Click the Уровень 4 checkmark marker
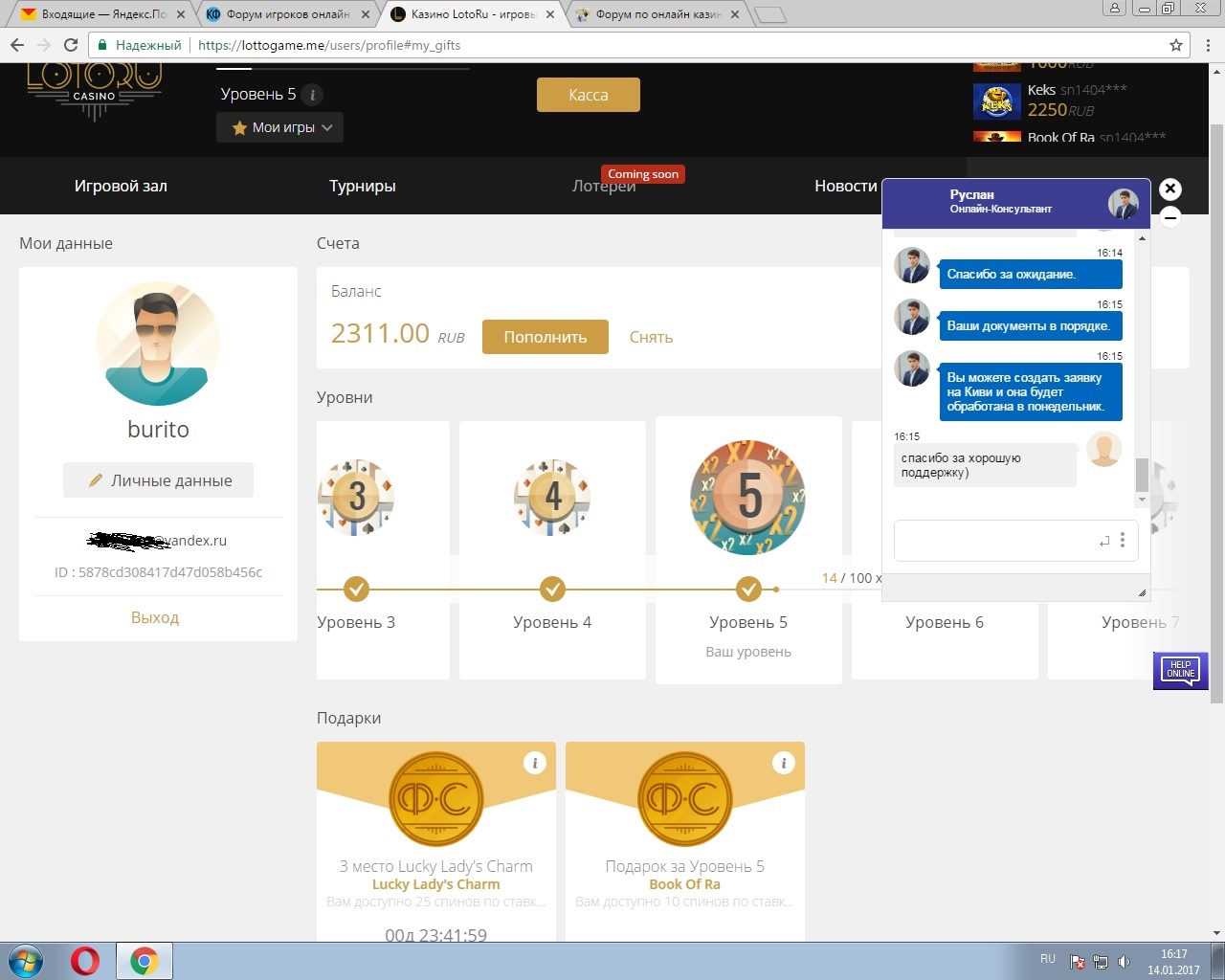 tap(552, 589)
